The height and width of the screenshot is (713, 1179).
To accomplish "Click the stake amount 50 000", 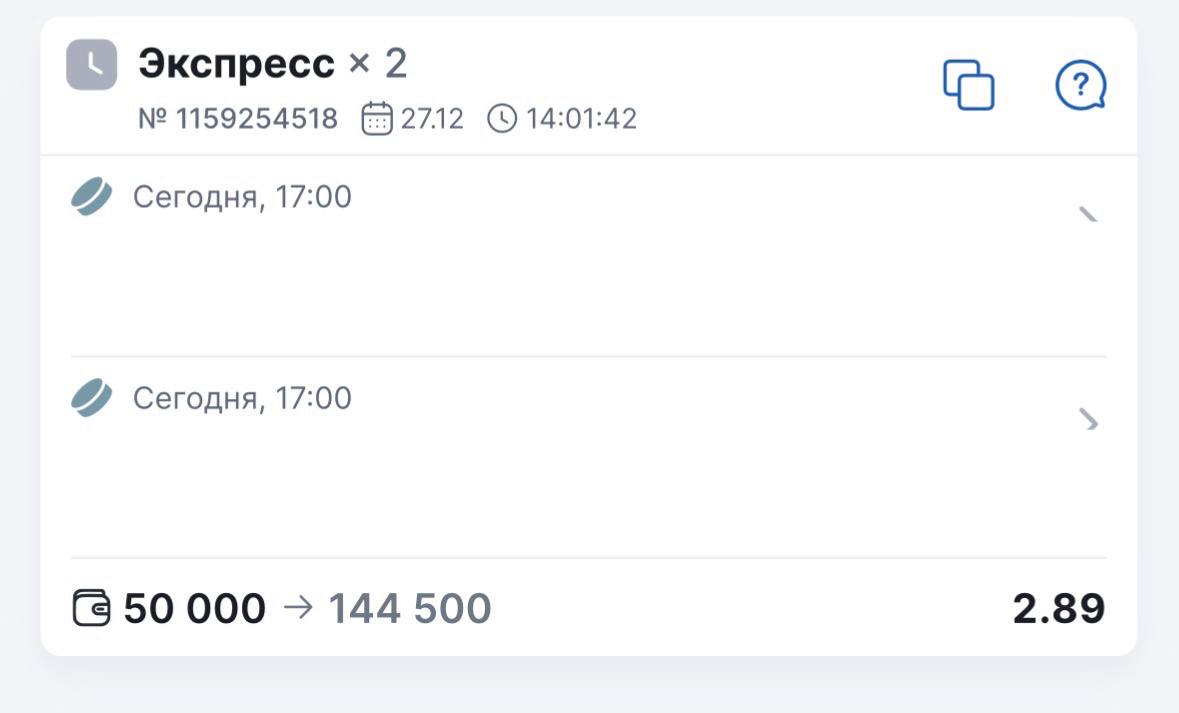I will pyautogui.click(x=195, y=608).
